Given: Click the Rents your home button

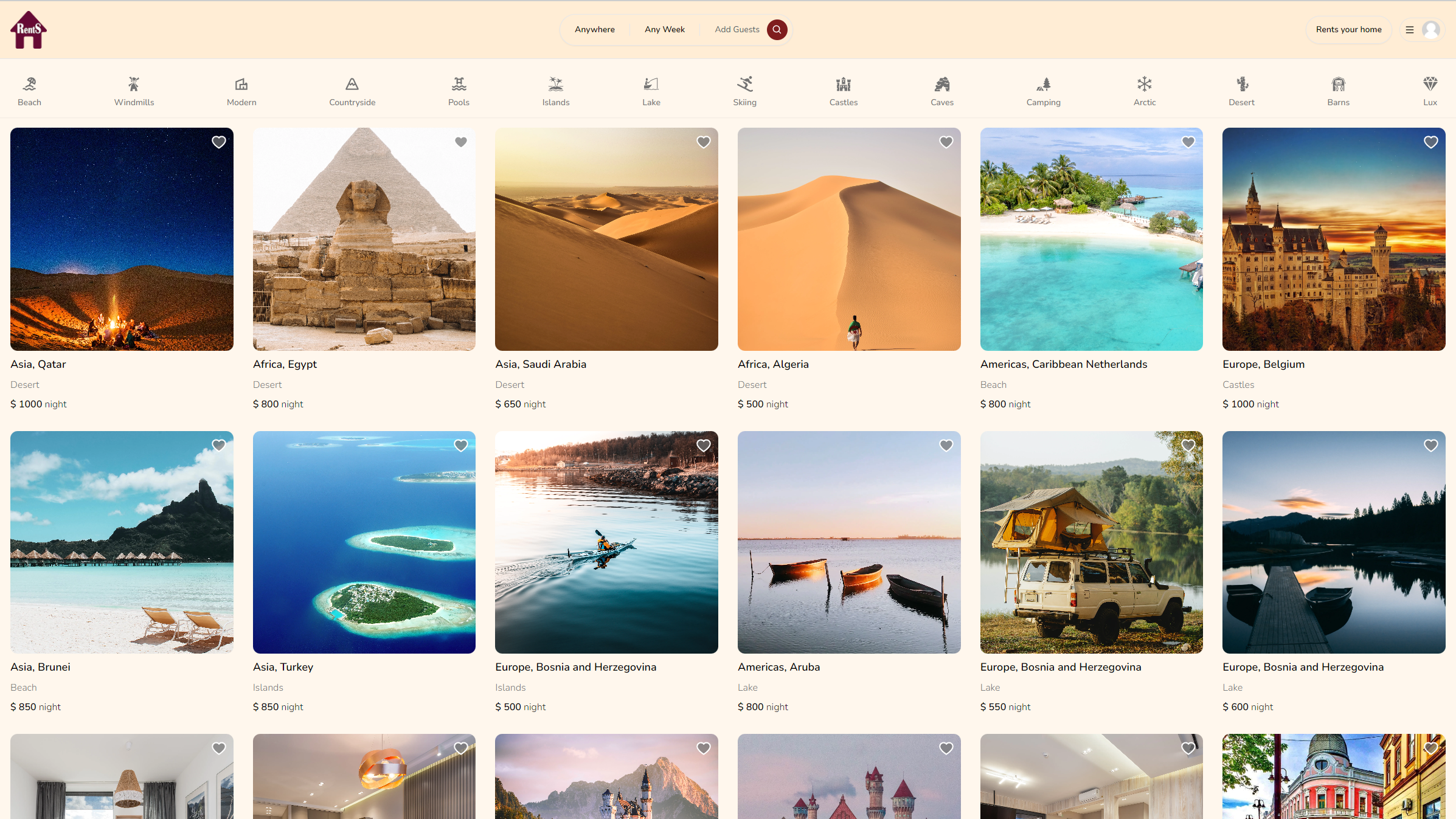Looking at the screenshot, I should [1348, 30].
